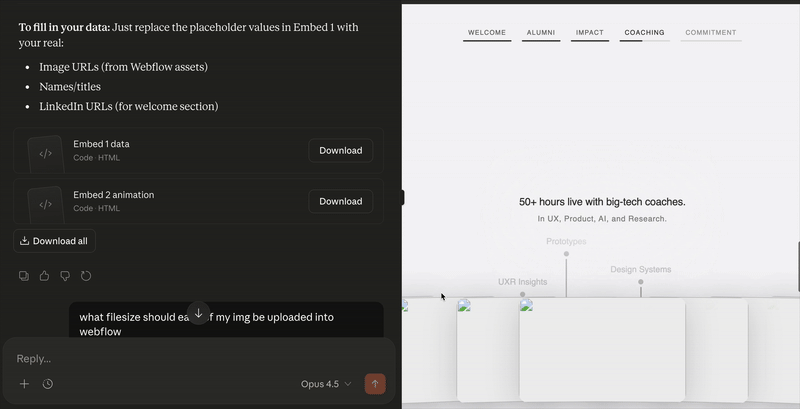Screen dimensions: 800x409
Task: Click the 'LinkedIn URLs (for welcome section)' bullet
Action: (129, 106)
